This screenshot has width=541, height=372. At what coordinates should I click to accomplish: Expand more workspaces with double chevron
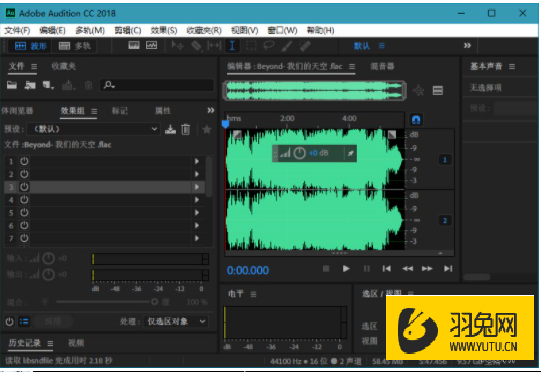[x=467, y=46]
